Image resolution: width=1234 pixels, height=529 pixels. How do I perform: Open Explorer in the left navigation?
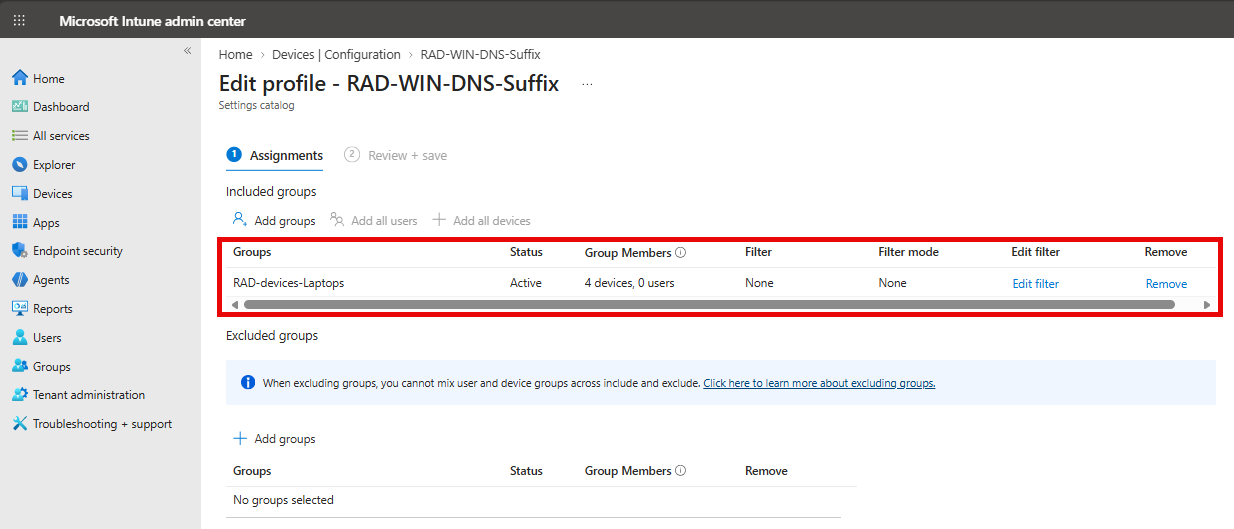(54, 165)
